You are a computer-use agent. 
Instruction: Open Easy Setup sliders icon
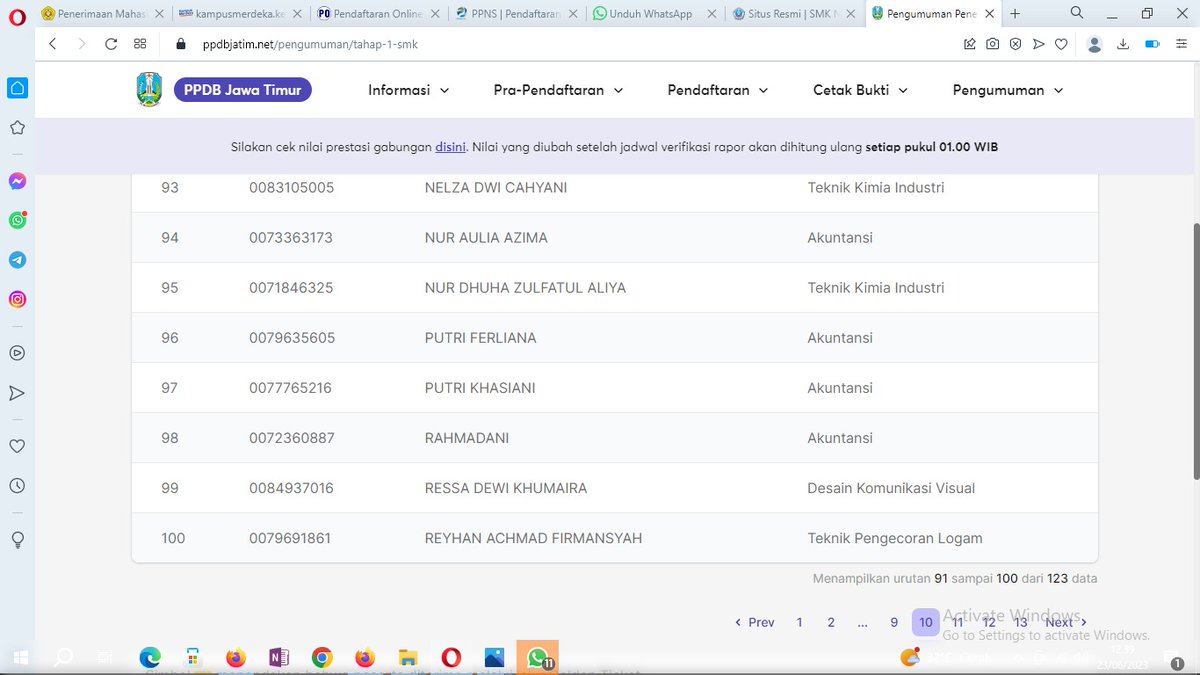pos(1181,44)
